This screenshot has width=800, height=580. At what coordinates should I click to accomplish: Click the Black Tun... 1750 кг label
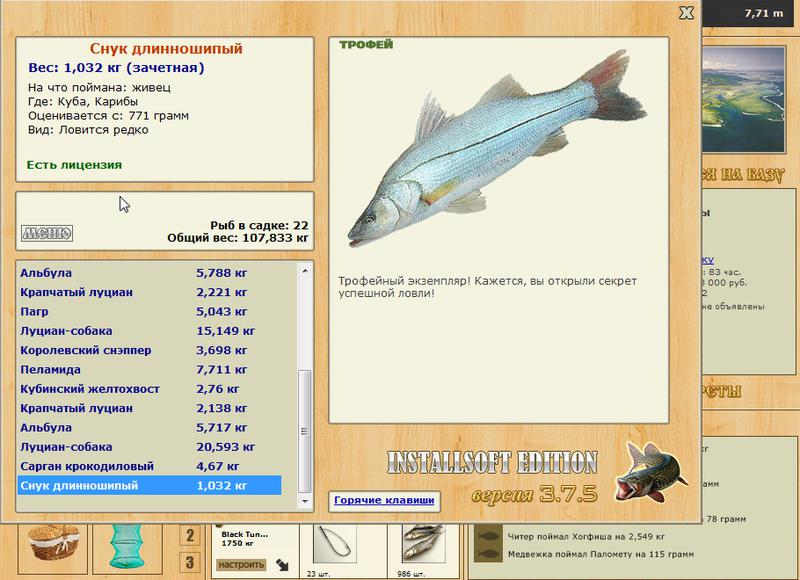click(x=244, y=539)
